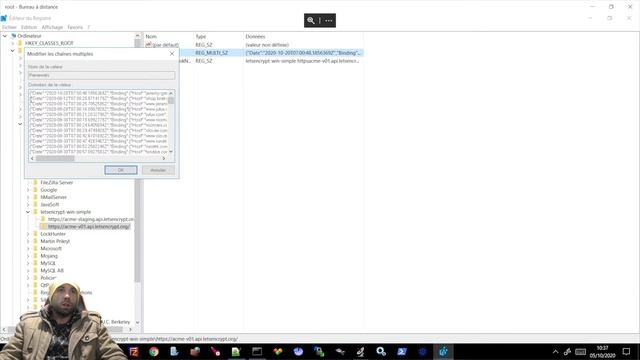The width and height of the screenshot is (640, 360).
Task: Expand the JavaSoft key
Action: [28, 204]
